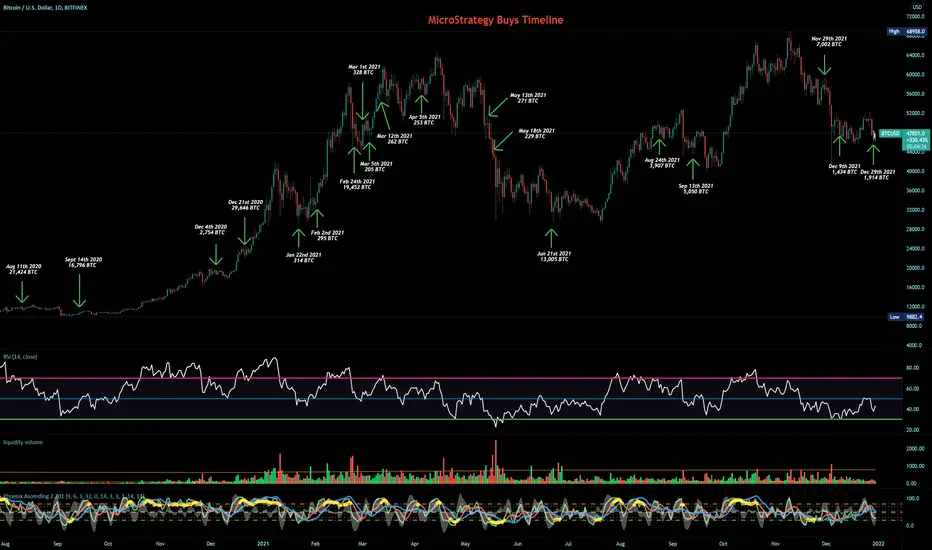Click the 2021 label on time axis
This screenshot has height=550, width=932.
pyautogui.click(x=263, y=543)
